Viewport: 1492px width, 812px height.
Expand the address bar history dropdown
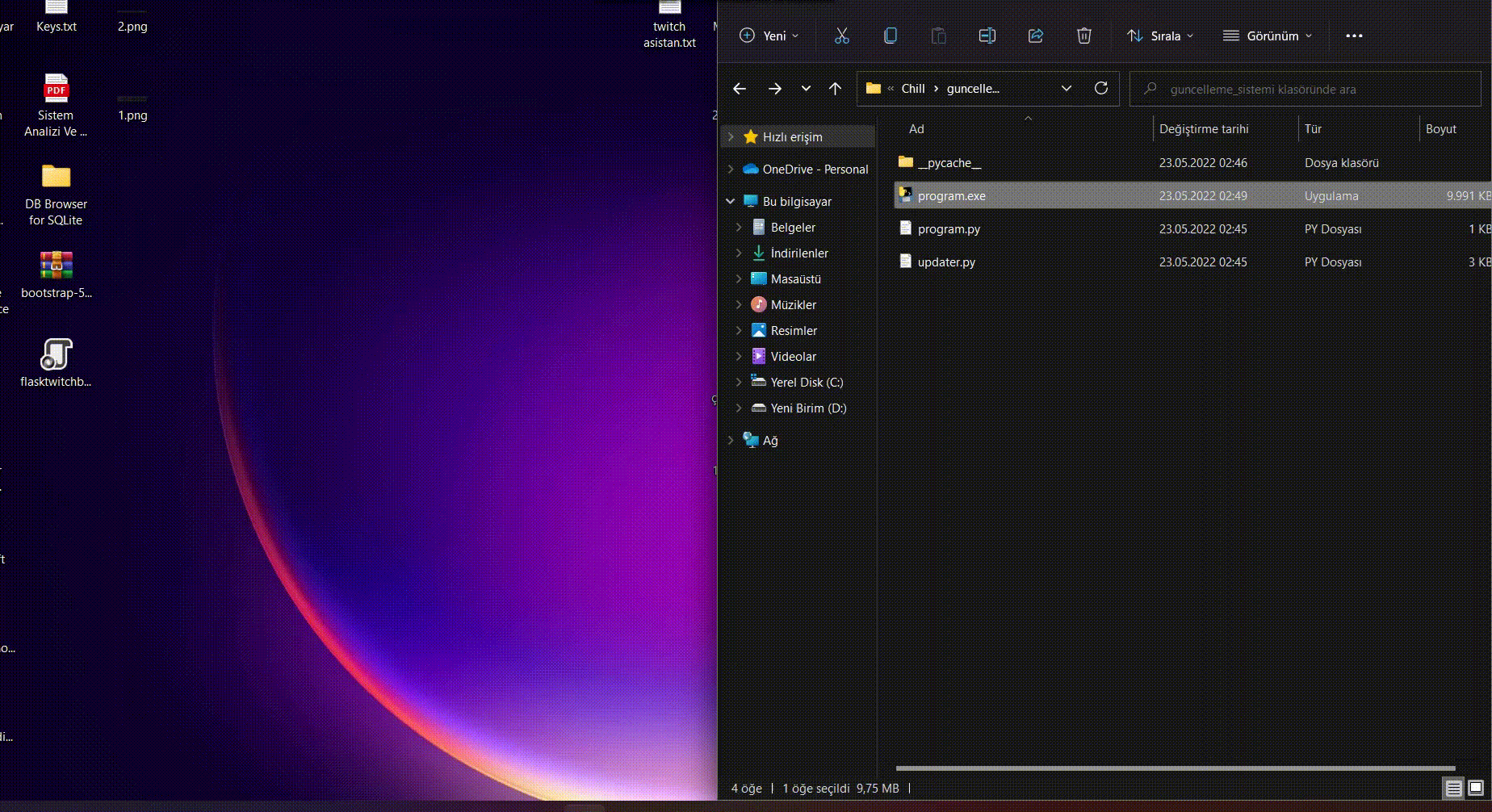pos(1067,89)
